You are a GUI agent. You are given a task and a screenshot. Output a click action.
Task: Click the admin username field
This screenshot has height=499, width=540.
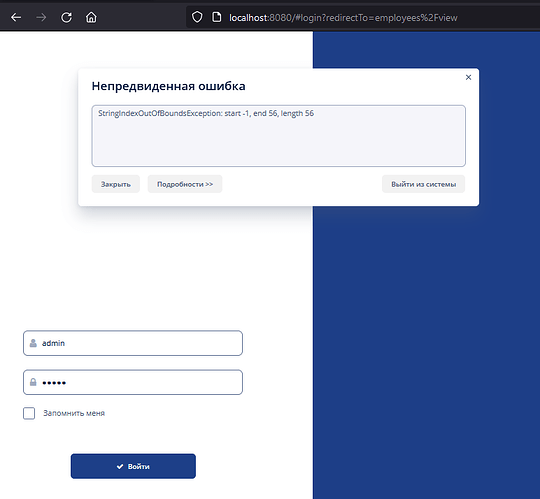point(133,343)
